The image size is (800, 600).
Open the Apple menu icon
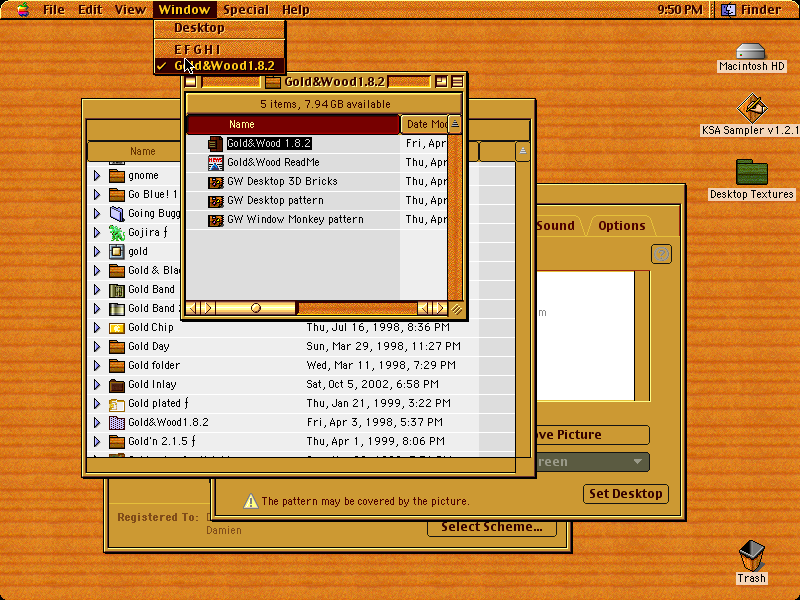point(23,9)
